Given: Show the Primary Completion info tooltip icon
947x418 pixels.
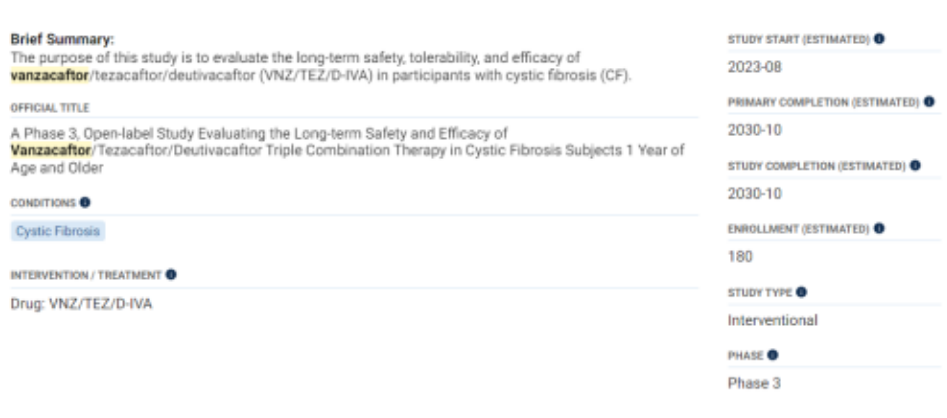Looking at the screenshot, I should click(929, 102).
